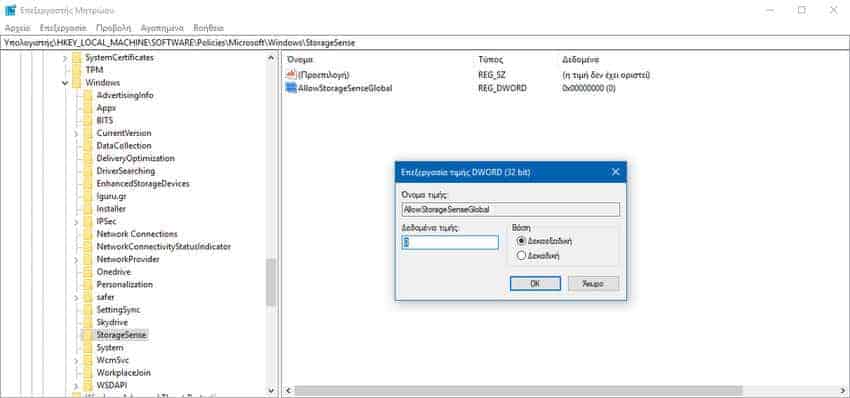Screen dimensions: 850x398
Task: Click the TPM folder icon
Action: tap(76, 70)
